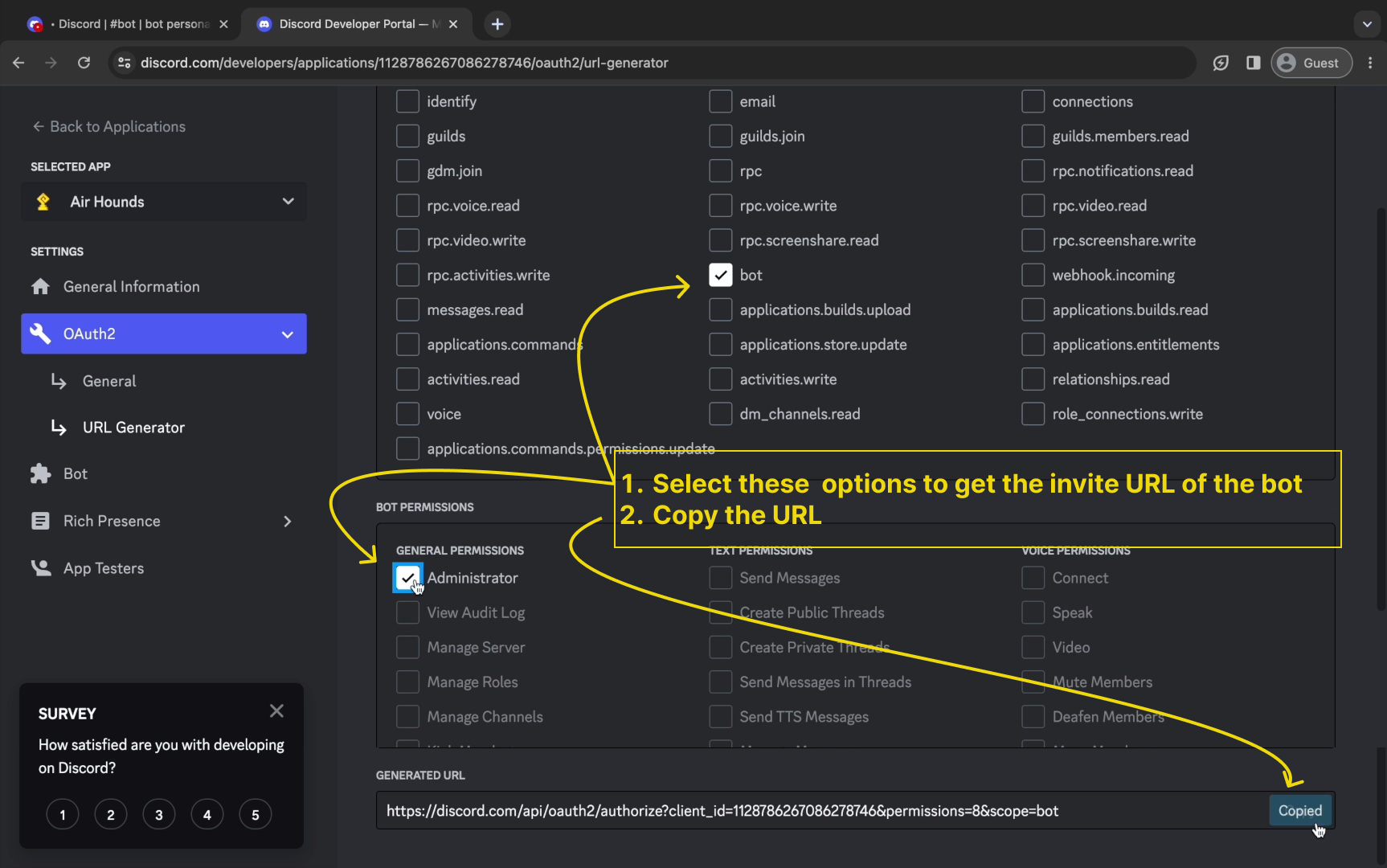Click the Bot puzzle piece icon
Screen dimensions: 1387x868
click(40, 474)
